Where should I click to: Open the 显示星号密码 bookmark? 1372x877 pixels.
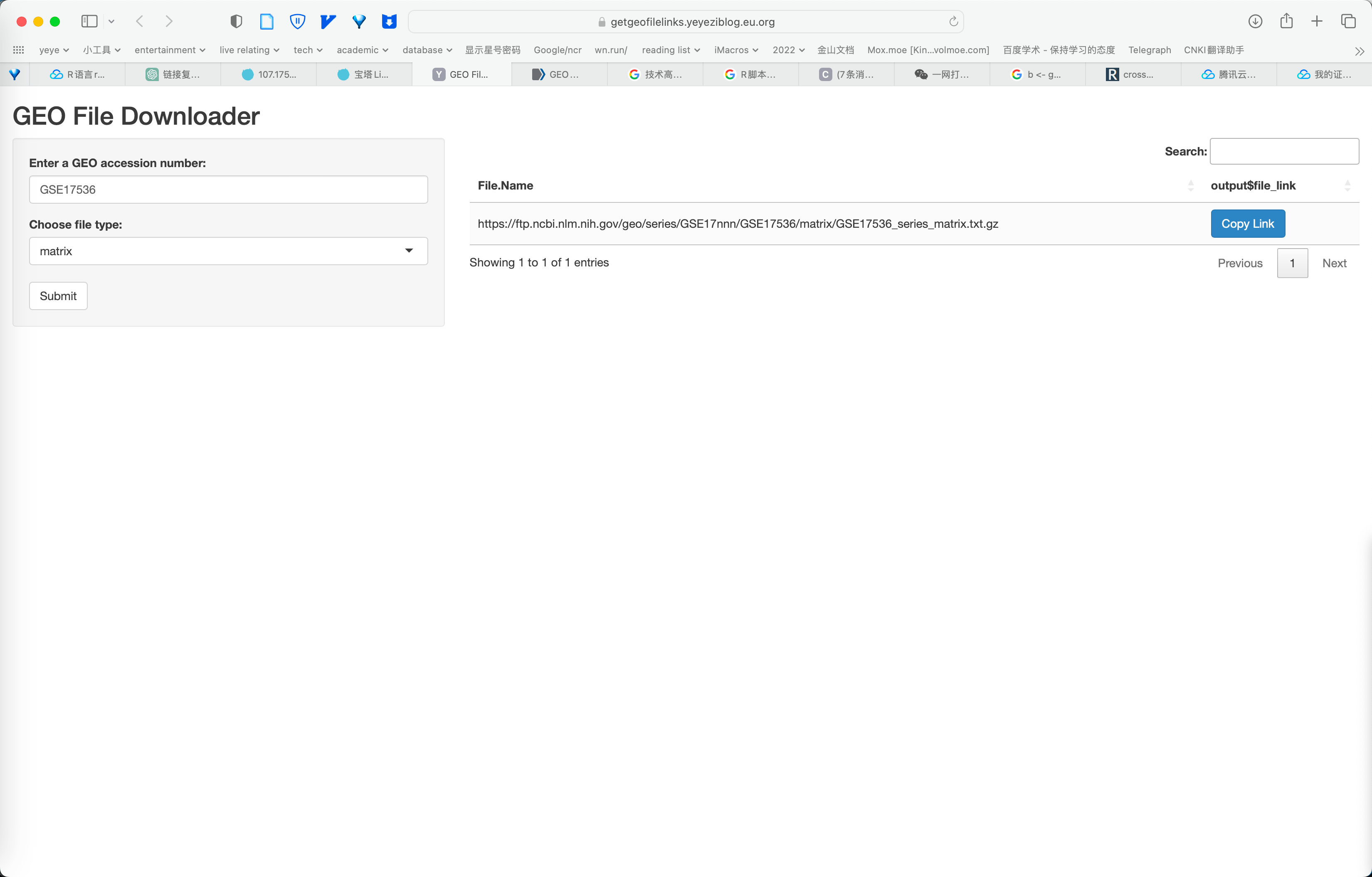coord(493,50)
